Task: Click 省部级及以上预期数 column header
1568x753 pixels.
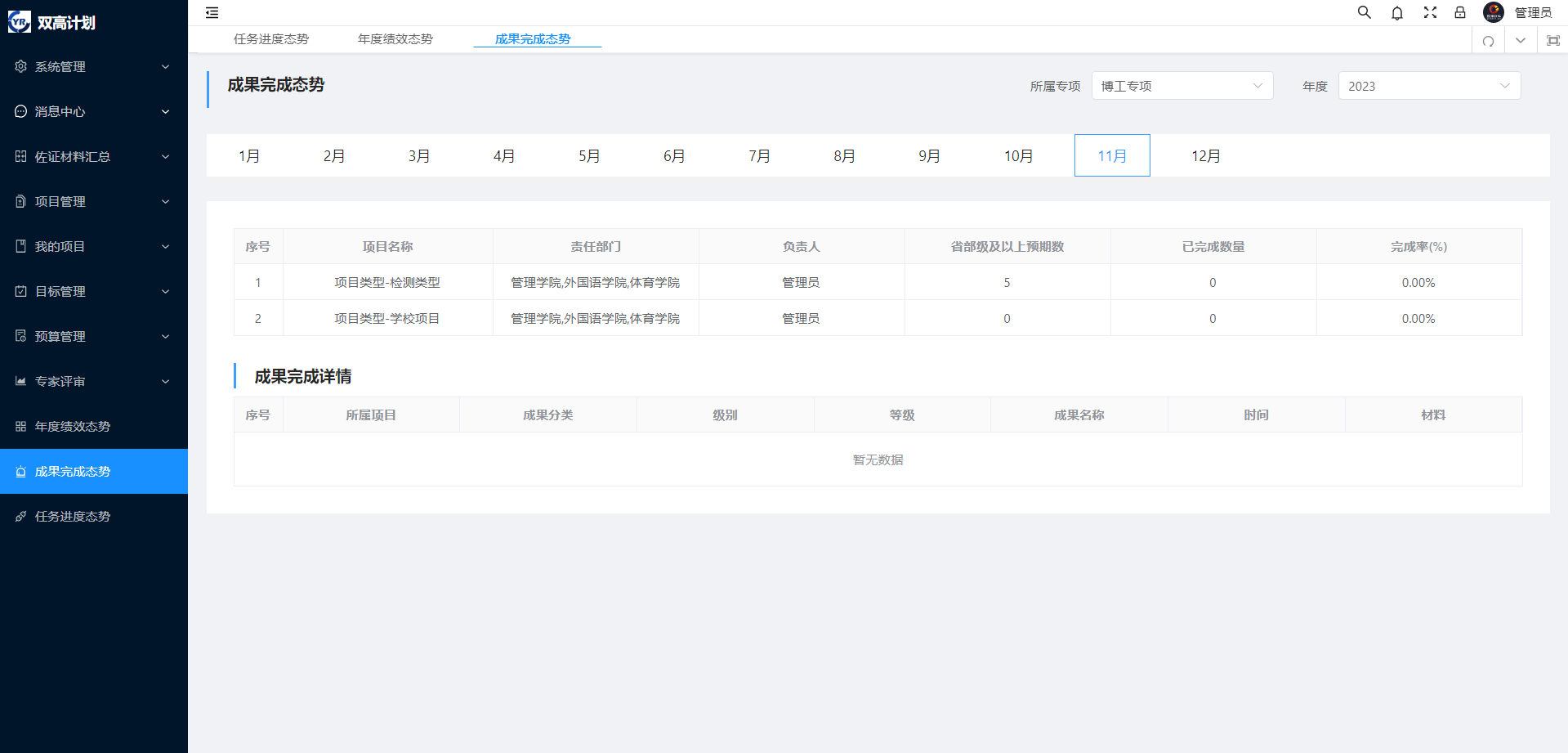Action: coord(1007,246)
